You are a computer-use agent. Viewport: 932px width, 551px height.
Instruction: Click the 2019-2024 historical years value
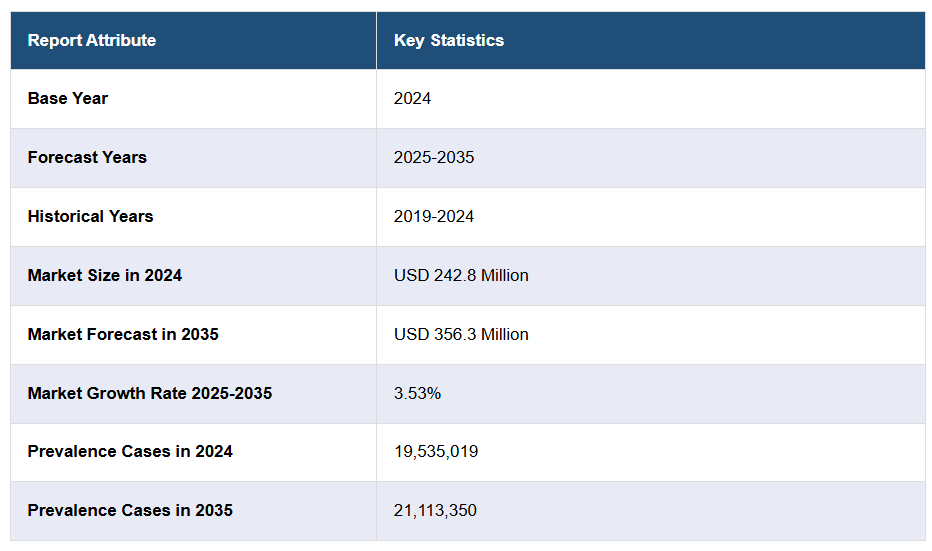[x=434, y=217]
